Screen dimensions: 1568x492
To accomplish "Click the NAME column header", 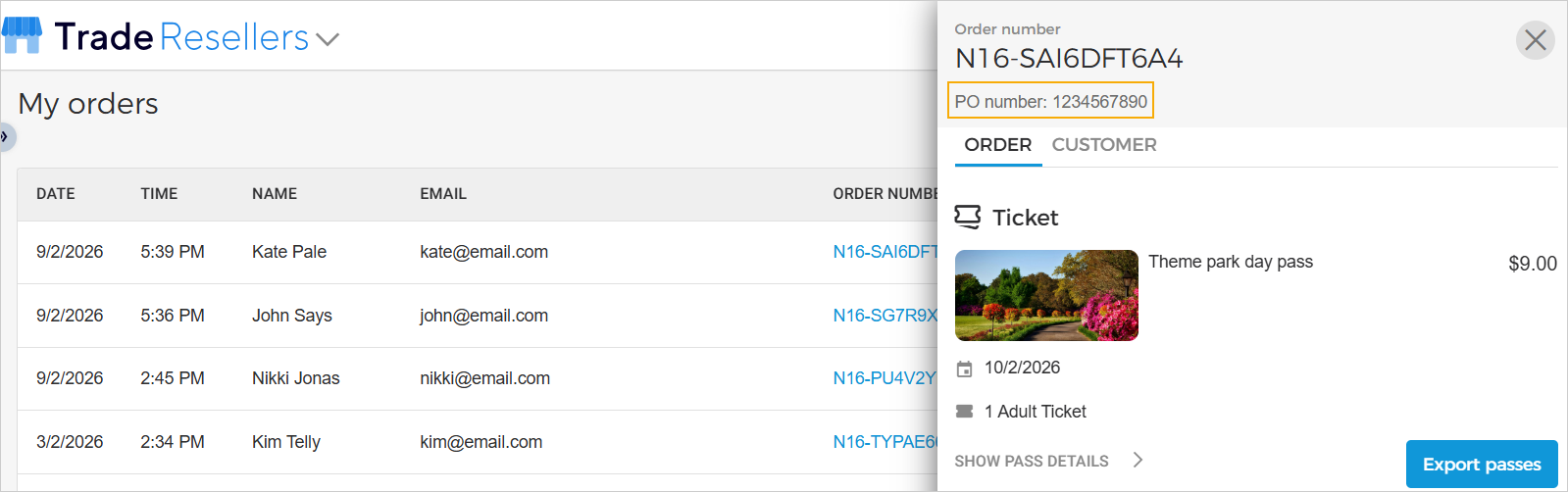I will tap(275, 194).
